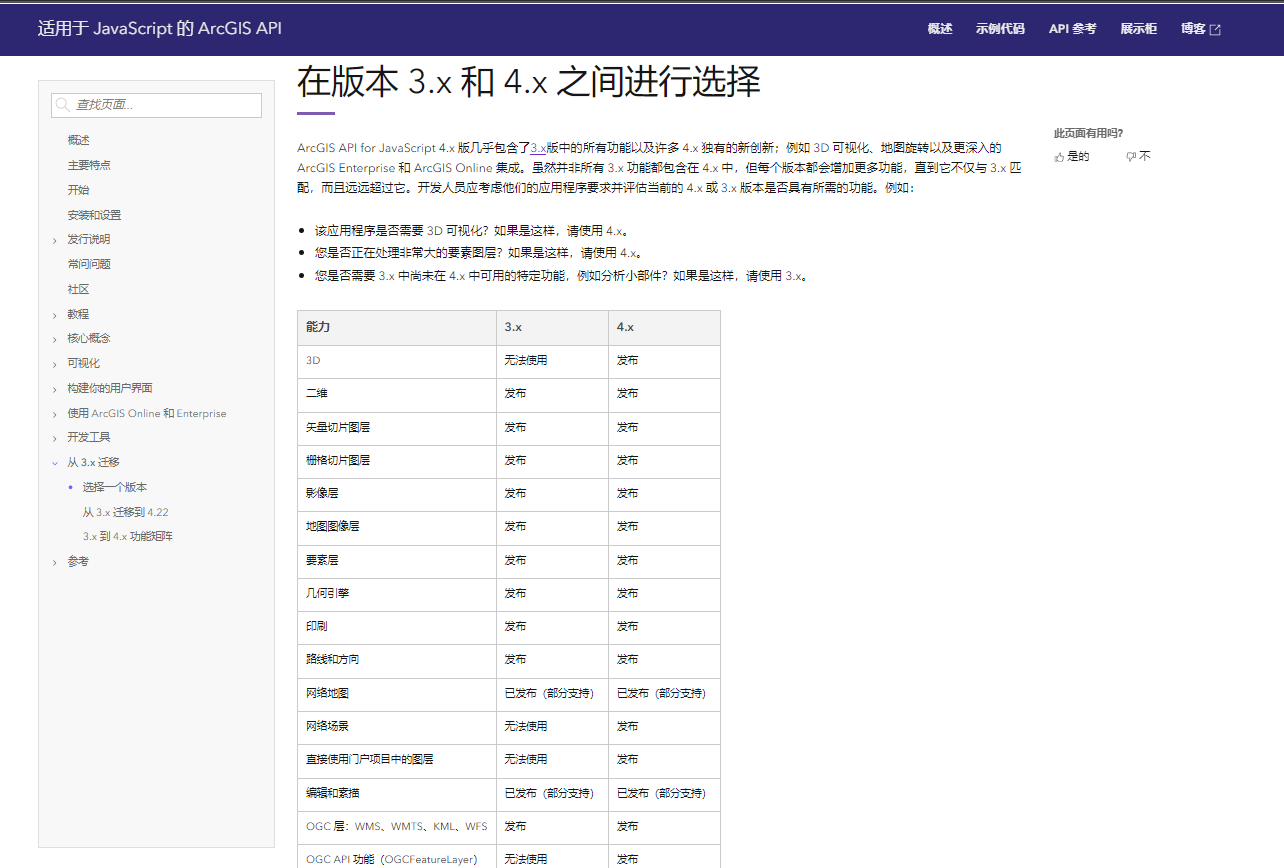Expand the 可视化 section chevron
This screenshot has width=1284, height=868.
click(55, 364)
